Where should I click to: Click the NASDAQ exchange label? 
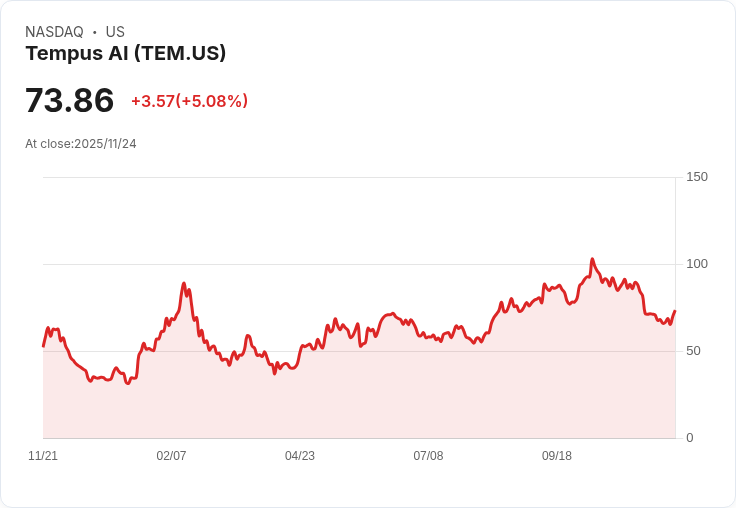pyautogui.click(x=54, y=32)
